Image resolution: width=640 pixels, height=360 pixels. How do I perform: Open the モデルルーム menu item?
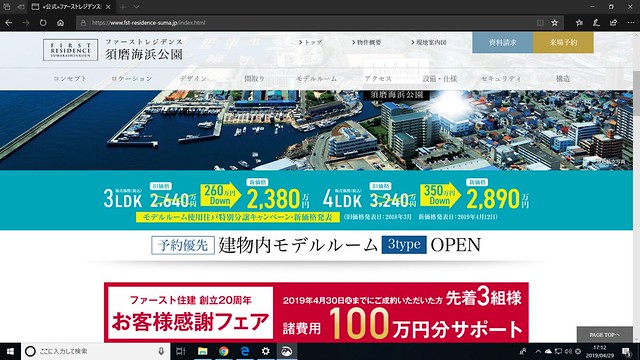[x=316, y=78]
